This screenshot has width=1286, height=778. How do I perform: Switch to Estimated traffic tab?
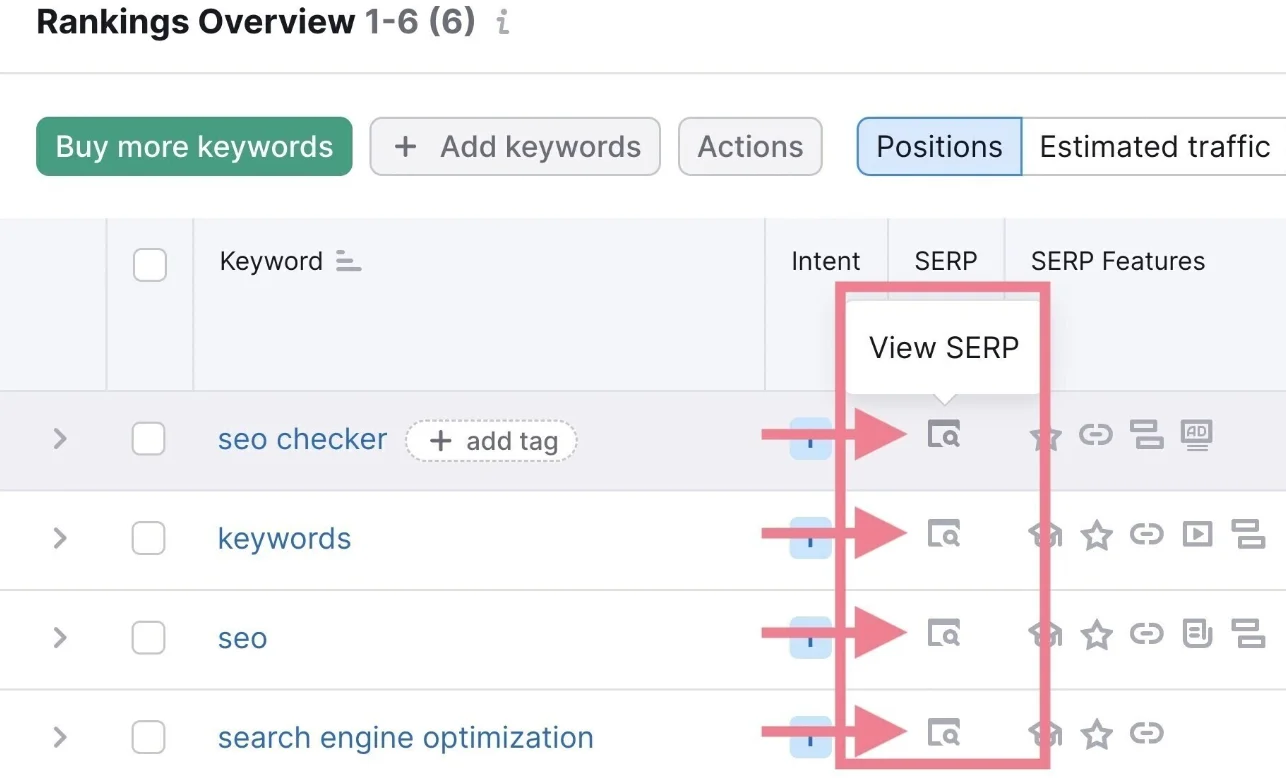click(1154, 147)
